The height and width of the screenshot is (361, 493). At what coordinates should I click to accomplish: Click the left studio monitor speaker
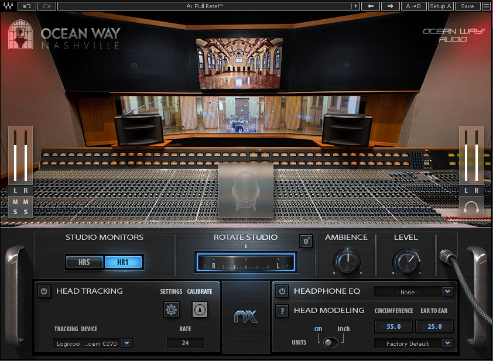pyautogui.click(x=139, y=129)
